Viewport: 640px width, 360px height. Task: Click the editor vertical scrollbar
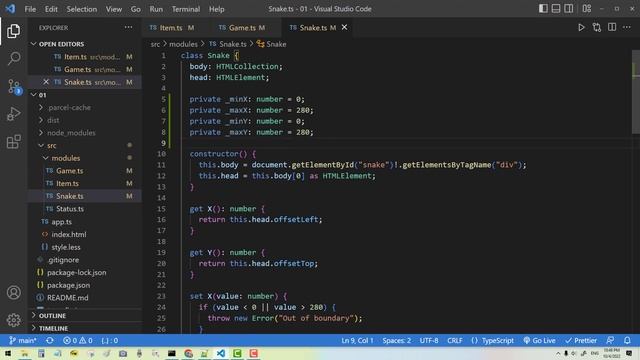(636, 91)
